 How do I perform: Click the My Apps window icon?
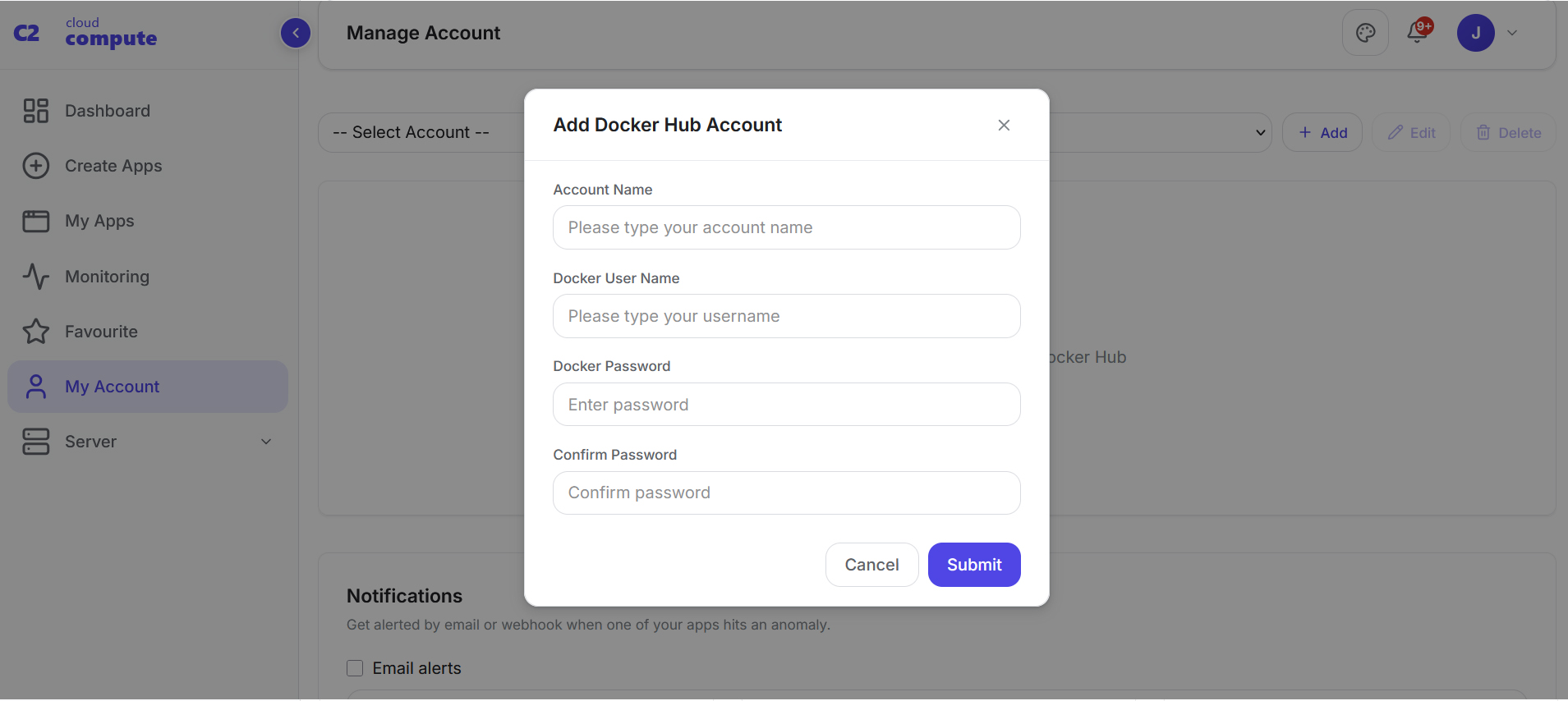[36, 221]
